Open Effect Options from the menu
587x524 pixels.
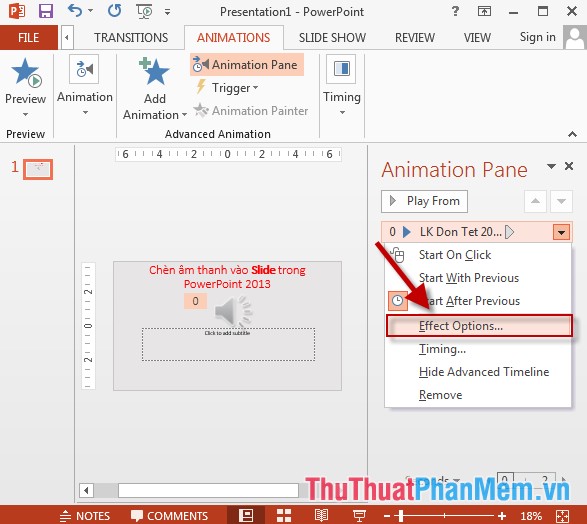tap(479, 326)
